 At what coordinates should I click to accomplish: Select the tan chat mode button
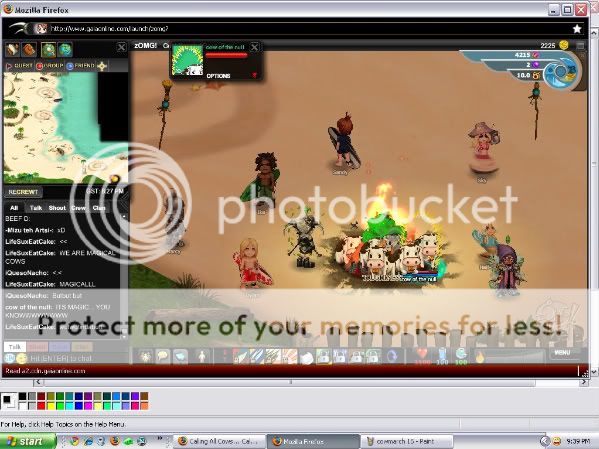click(x=82, y=347)
